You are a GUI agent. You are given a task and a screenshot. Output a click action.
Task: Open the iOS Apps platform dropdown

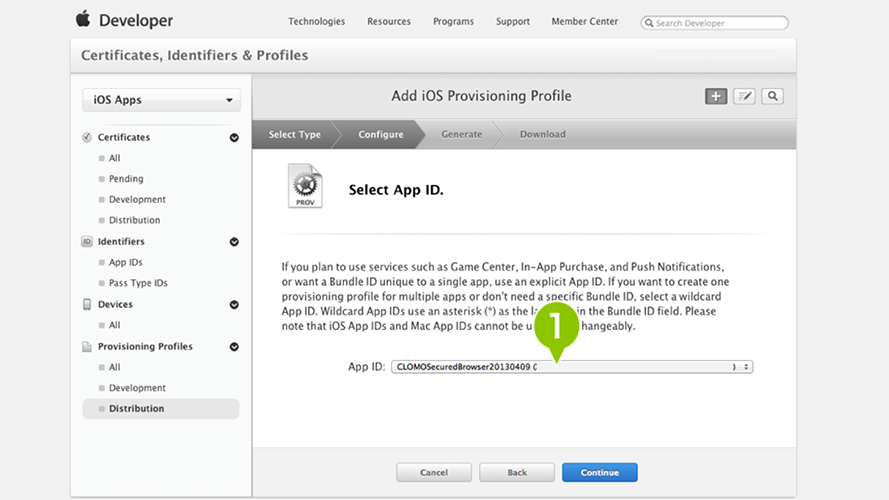[x=162, y=100]
